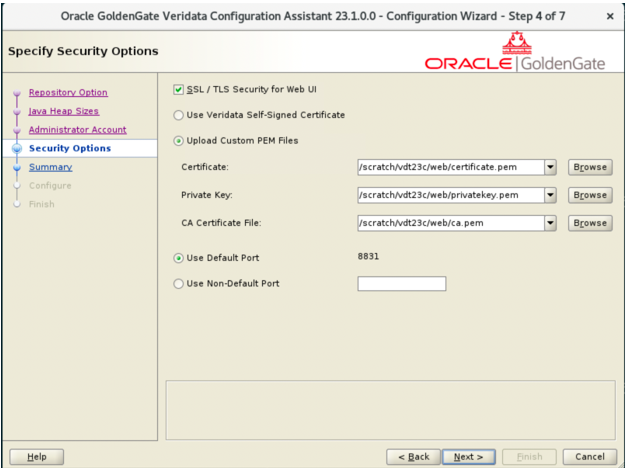The image size is (626, 473).
Task: Open the CA Certificate File dropdown arrow
Action: pos(550,223)
